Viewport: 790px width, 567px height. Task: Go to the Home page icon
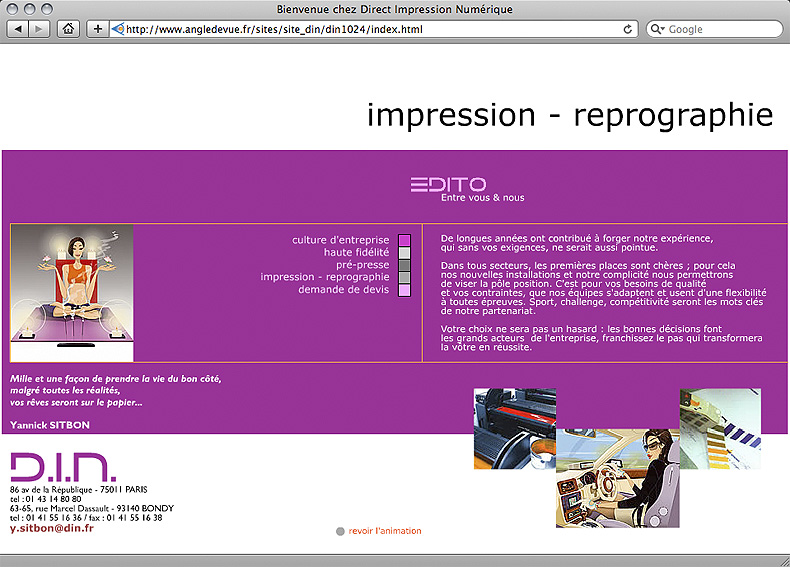(x=68, y=29)
